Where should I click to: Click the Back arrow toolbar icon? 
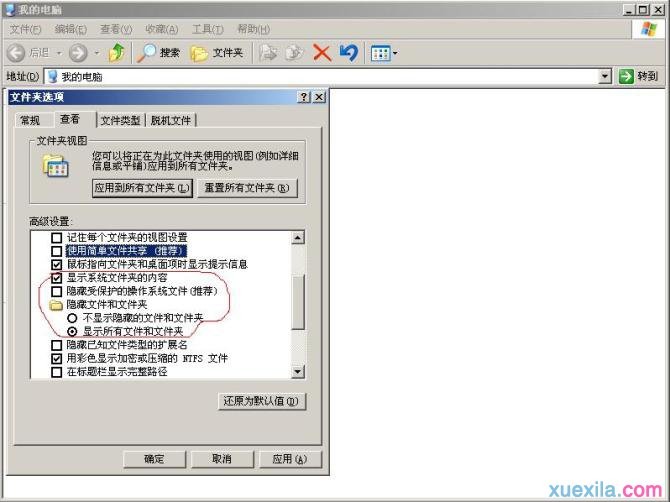click(17, 52)
